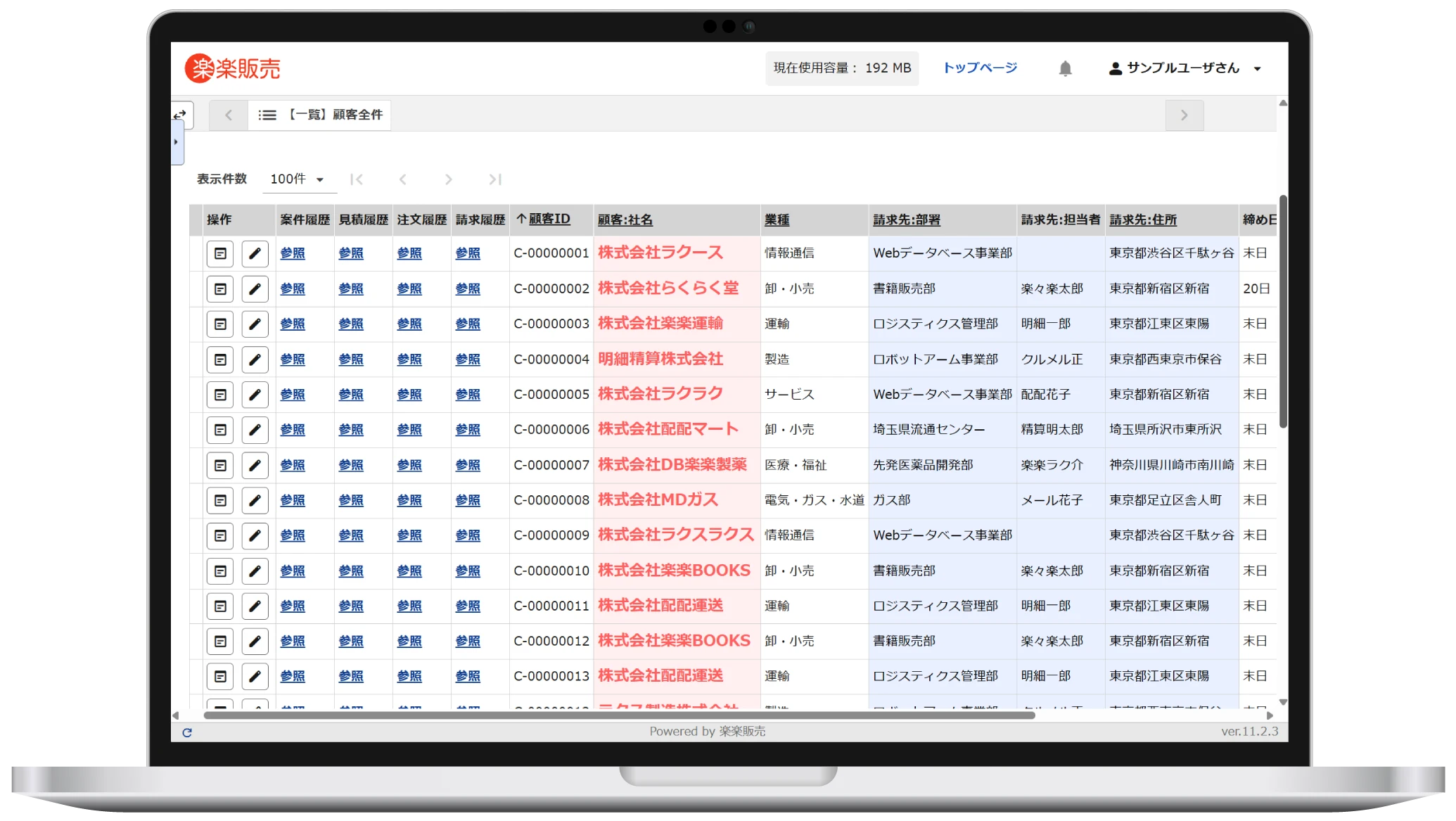
Task: Expand the left side panel handle
Action: pos(177,142)
